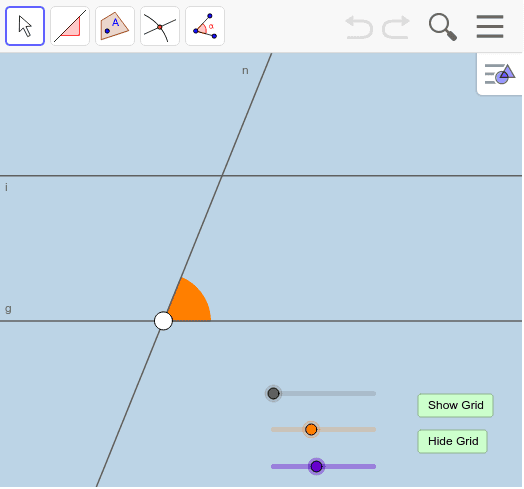Select the Polygon tool
The width and height of the screenshot is (524, 489).
(115, 26)
